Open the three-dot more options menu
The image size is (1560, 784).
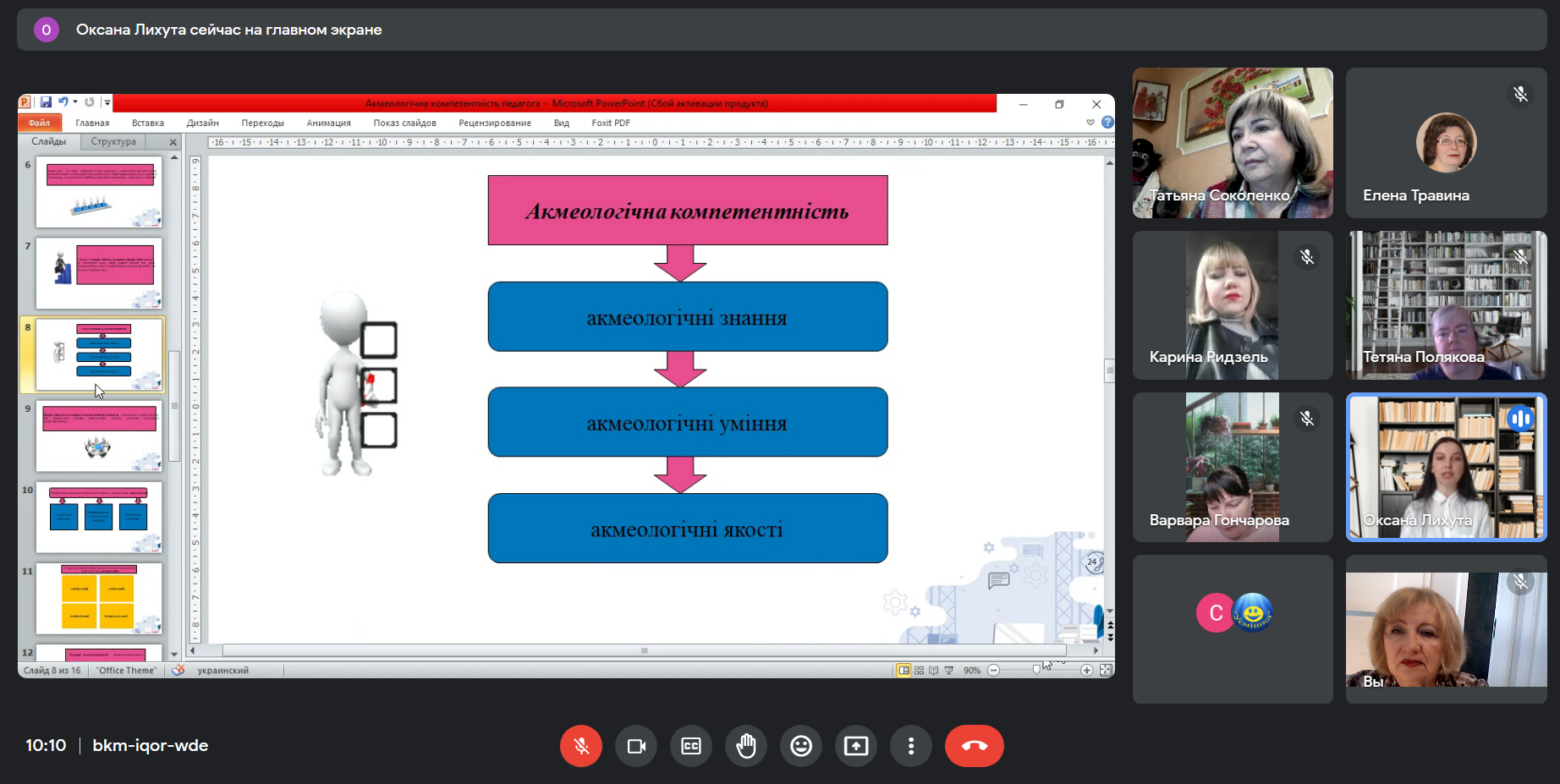(x=911, y=746)
